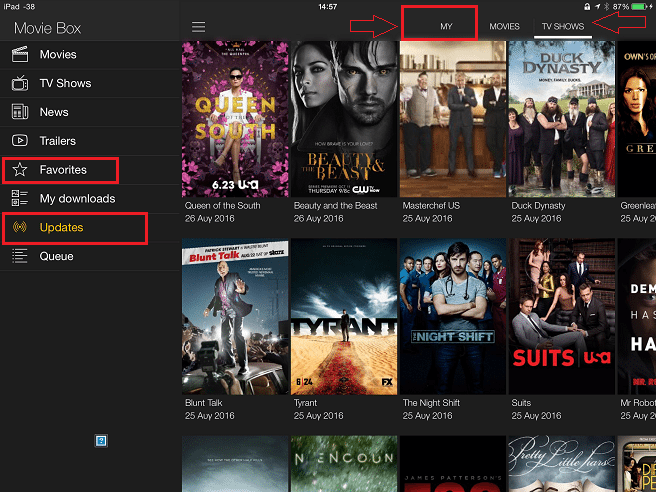
Task: Click the Duck Dynasty title text
Action: [538, 205]
